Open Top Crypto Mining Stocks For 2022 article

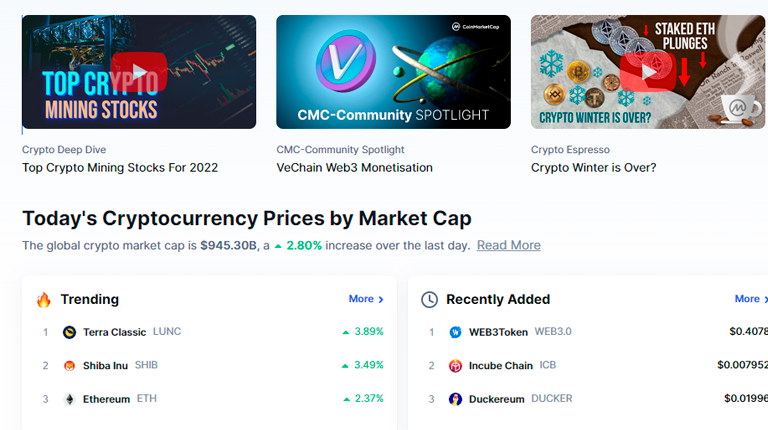click(x=120, y=167)
